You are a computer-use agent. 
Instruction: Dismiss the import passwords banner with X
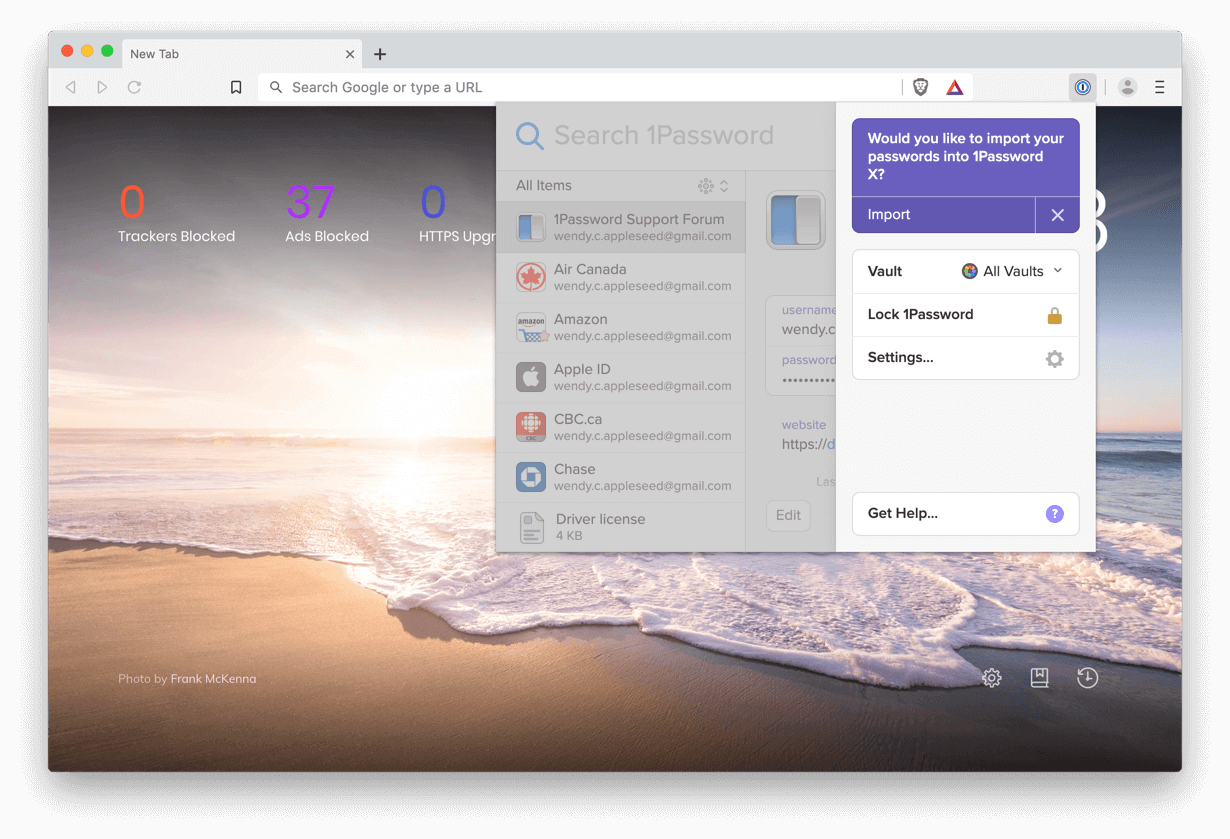1057,215
